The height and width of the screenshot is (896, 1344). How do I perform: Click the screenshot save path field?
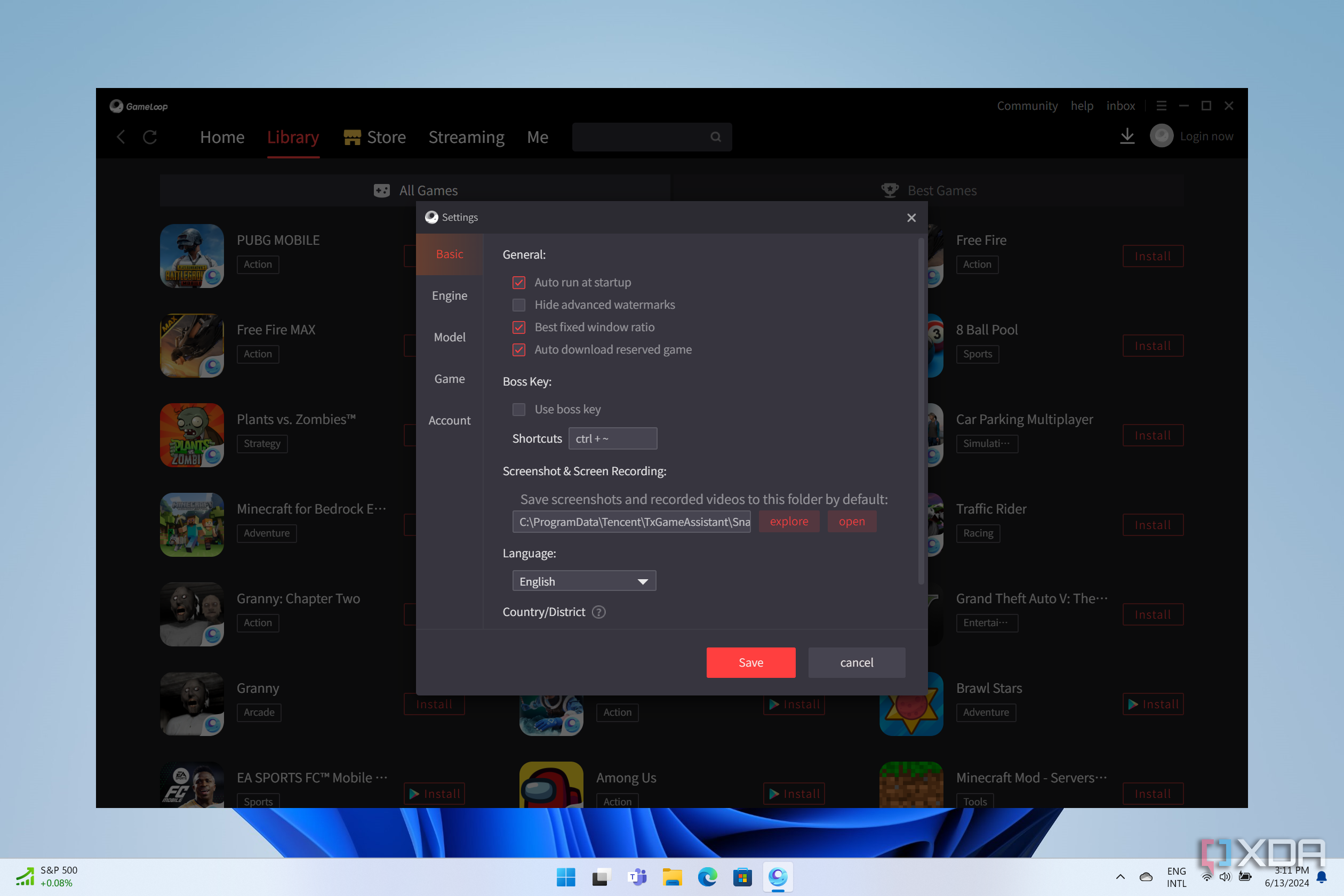(x=631, y=522)
